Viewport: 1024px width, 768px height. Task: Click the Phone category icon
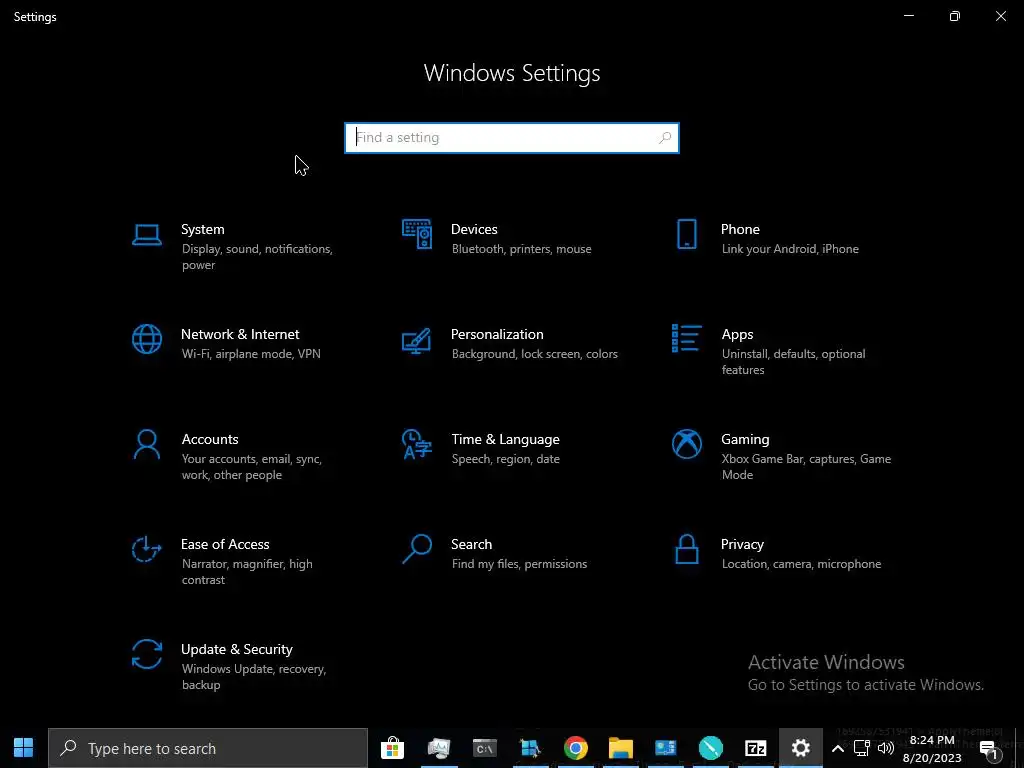(686, 234)
